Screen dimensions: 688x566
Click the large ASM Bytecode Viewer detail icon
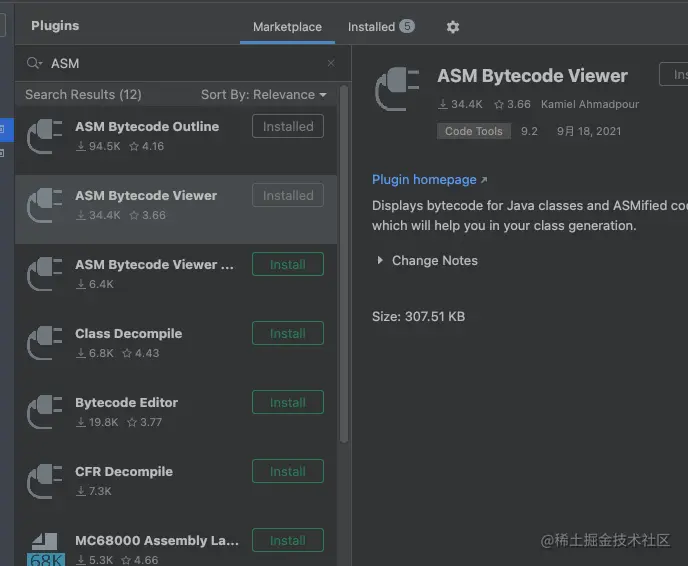(397, 89)
